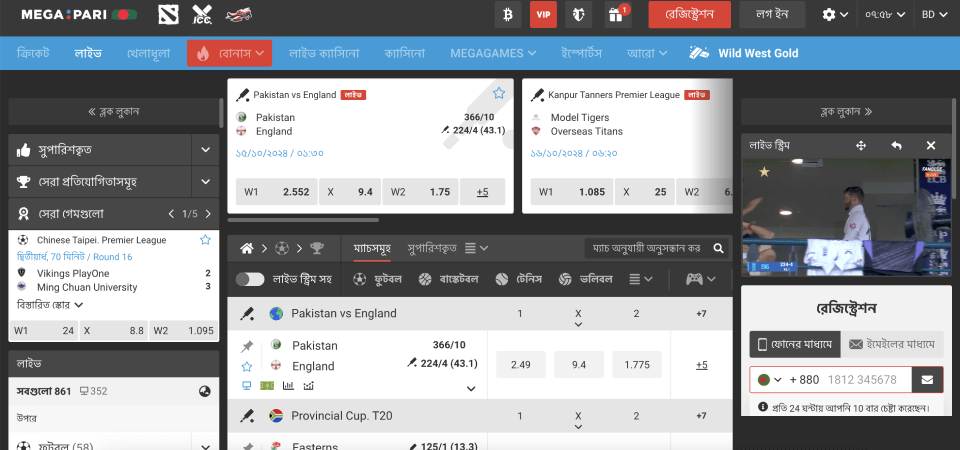Toggle the live stream switch on
This screenshot has width=960, height=450.
pyautogui.click(x=250, y=279)
